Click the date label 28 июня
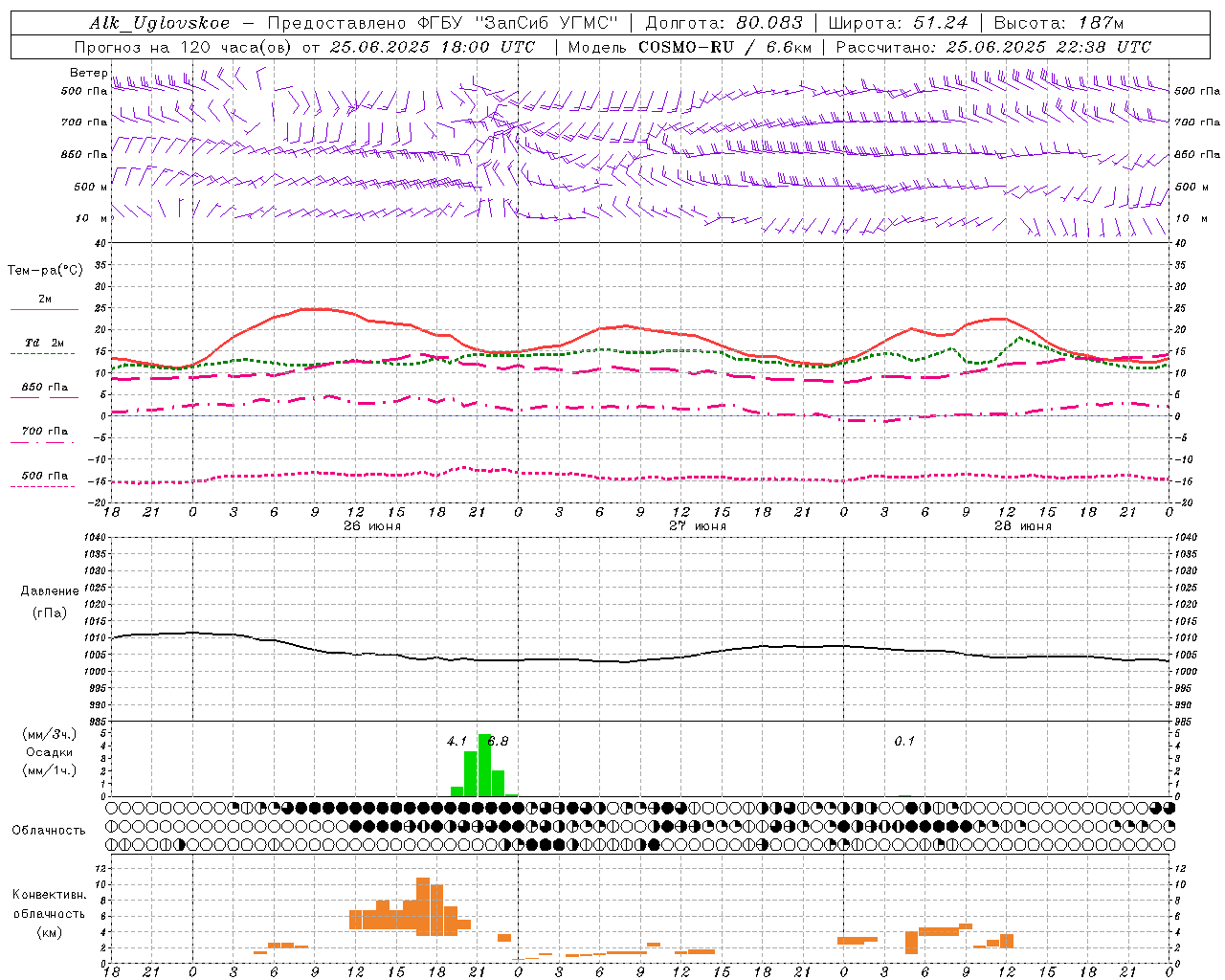The image size is (1225, 980). 1023,526
